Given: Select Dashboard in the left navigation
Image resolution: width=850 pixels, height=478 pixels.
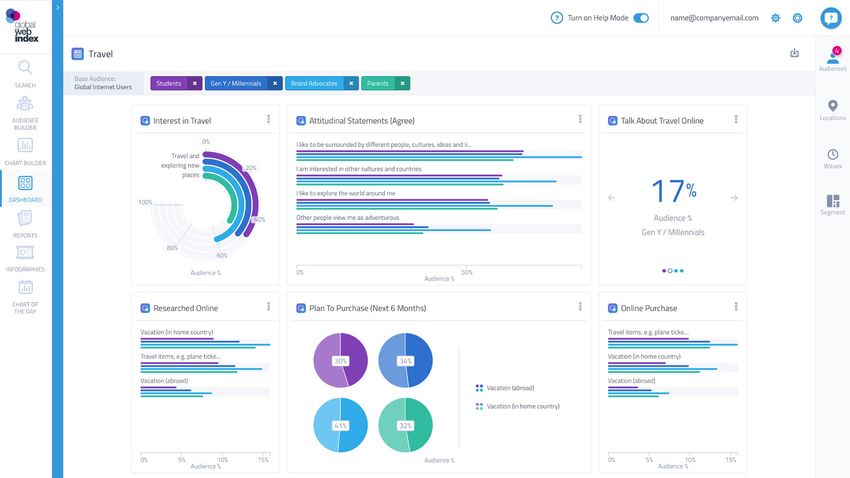Looking at the screenshot, I should (x=25, y=184).
